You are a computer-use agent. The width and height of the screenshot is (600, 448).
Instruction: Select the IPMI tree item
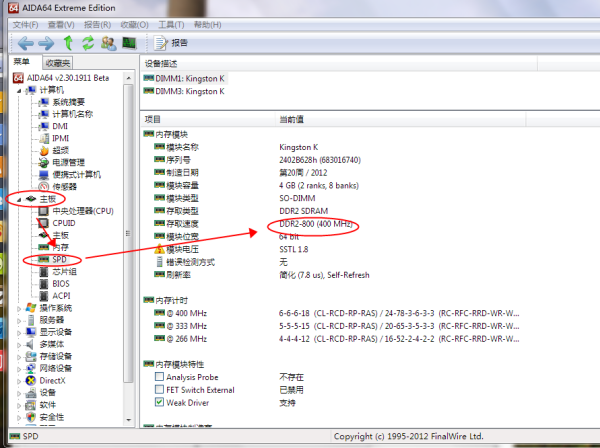tap(60, 138)
